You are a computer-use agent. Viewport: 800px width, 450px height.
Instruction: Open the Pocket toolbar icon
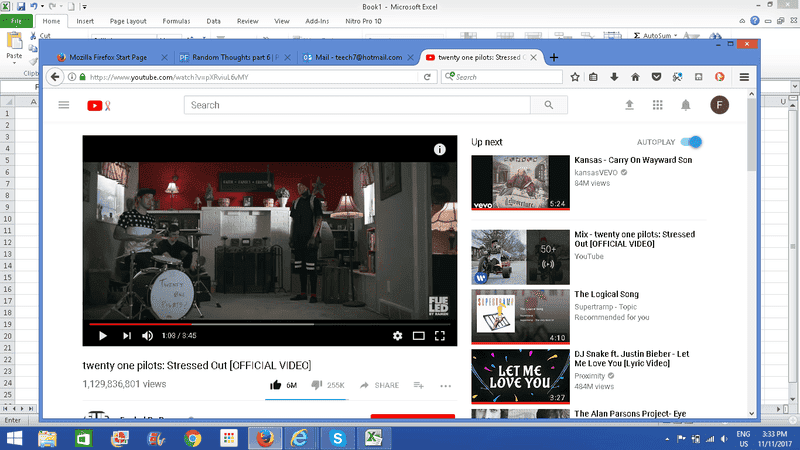(x=656, y=77)
